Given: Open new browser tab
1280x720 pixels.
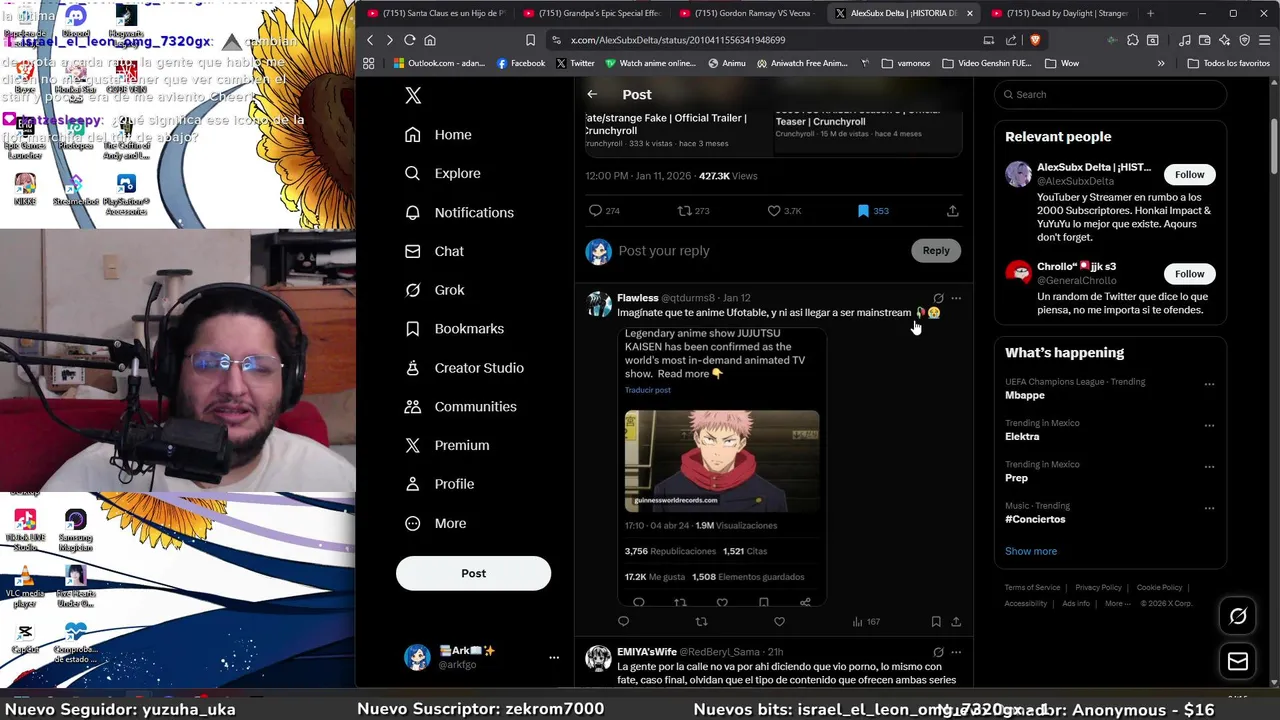Looking at the screenshot, I should (x=1150, y=13).
